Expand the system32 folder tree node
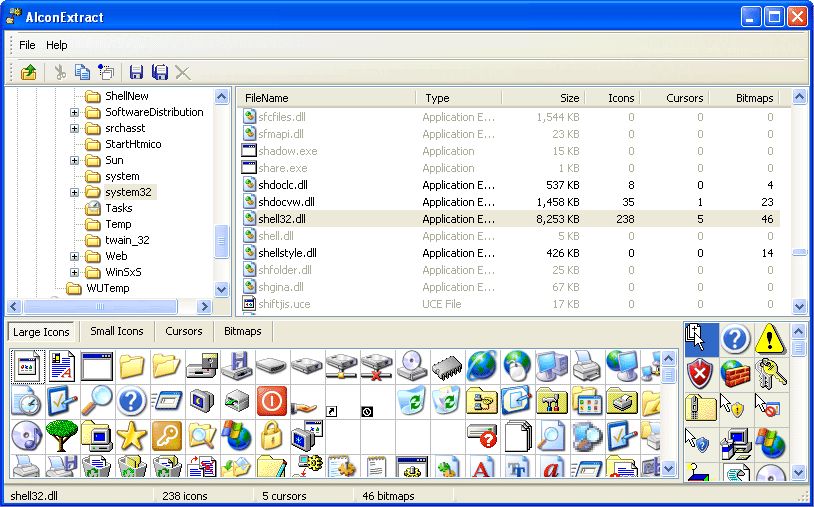The height and width of the screenshot is (507, 814). pos(75,192)
